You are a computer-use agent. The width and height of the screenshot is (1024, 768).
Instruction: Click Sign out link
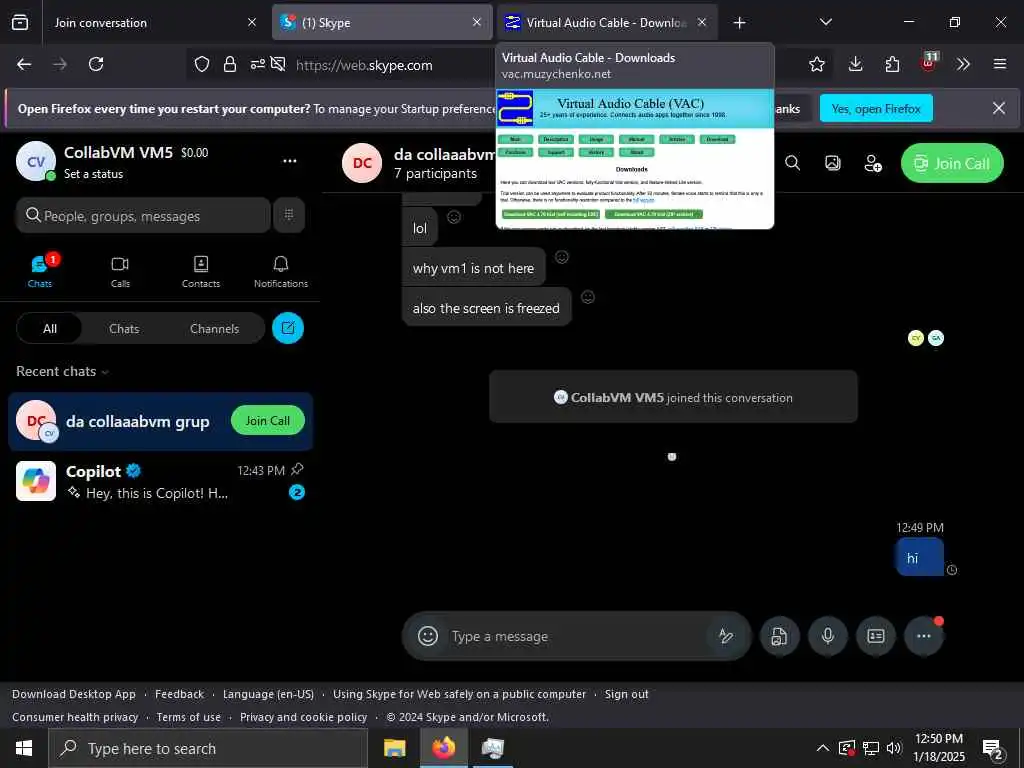point(626,694)
